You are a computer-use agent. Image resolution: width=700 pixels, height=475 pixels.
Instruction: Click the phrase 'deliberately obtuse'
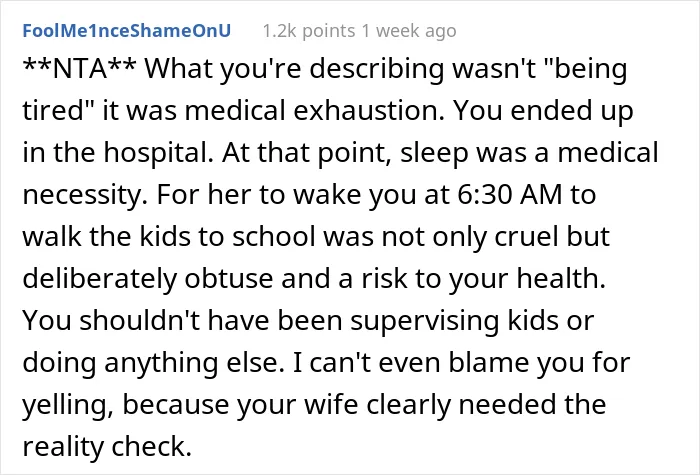click(x=149, y=278)
